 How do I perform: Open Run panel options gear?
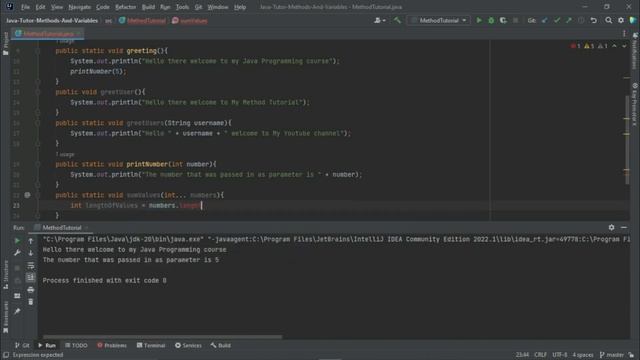click(611, 227)
